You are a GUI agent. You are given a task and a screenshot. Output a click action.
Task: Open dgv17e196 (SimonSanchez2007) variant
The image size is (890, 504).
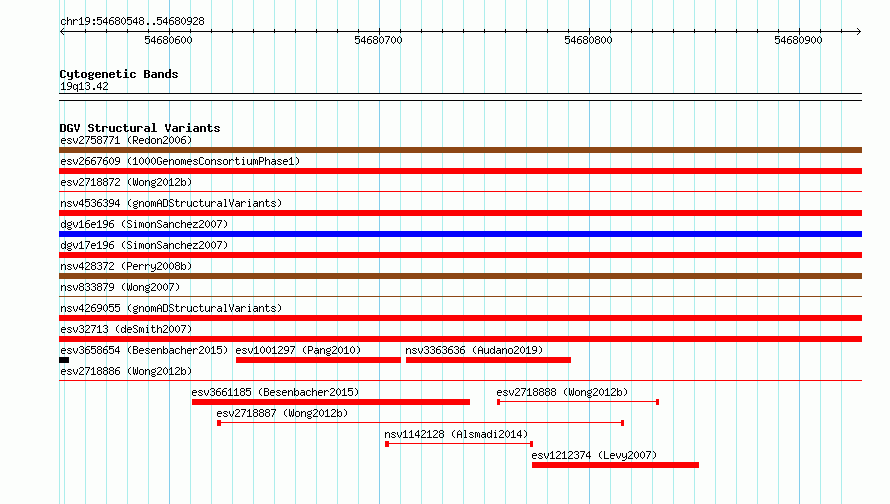(144, 245)
